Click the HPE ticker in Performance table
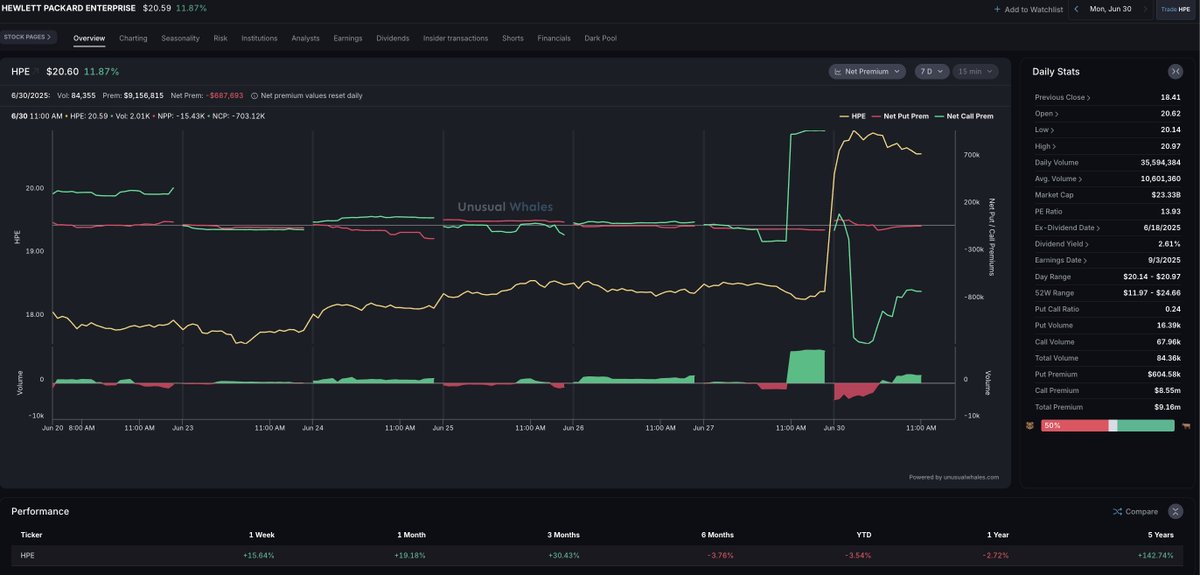The width and height of the screenshot is (1200, 575). tap(27, 555)
